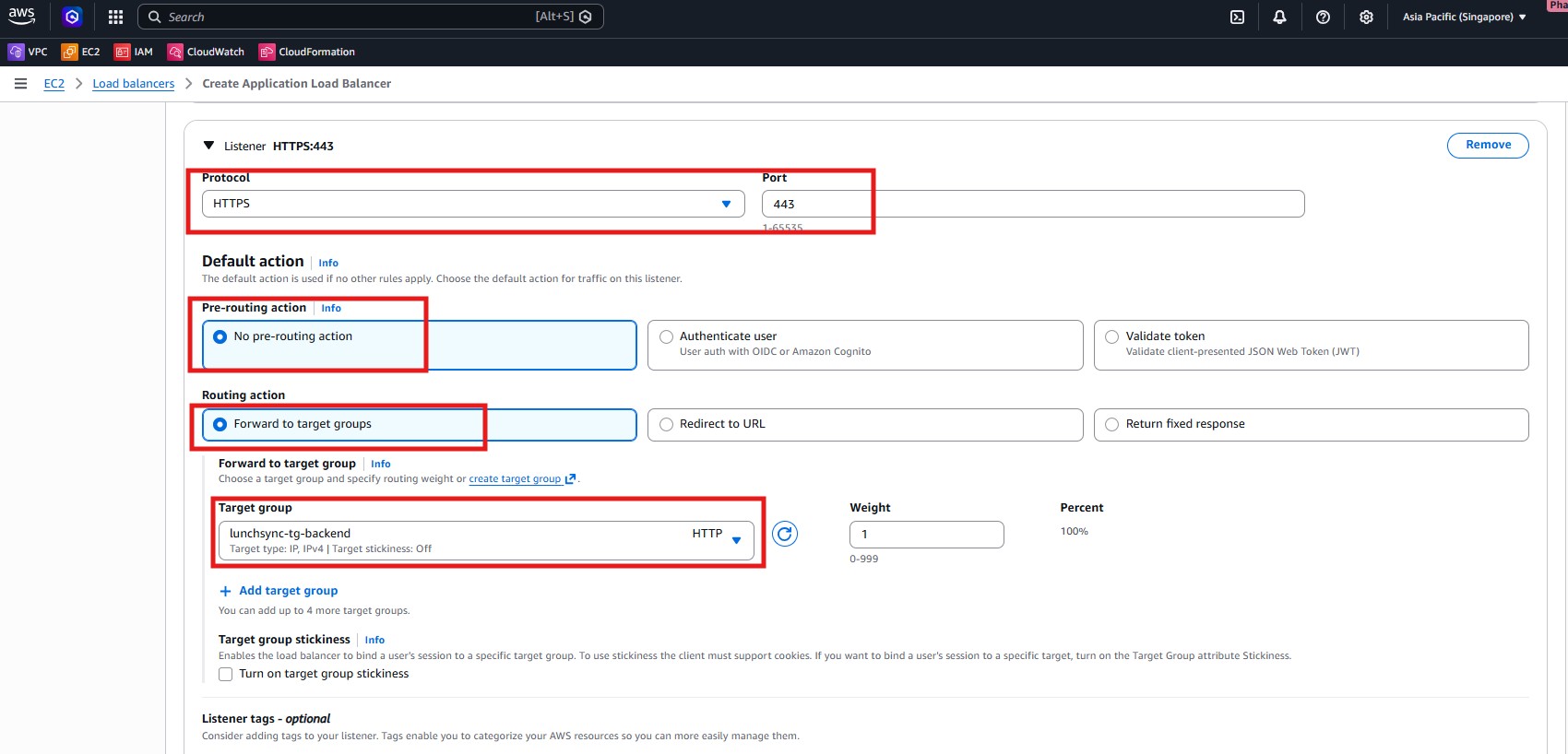Viewport: 1568px width, 754px height.
Task: Open the AWS services grid menu
Action: pyautogui.click(x=115, y=17)
